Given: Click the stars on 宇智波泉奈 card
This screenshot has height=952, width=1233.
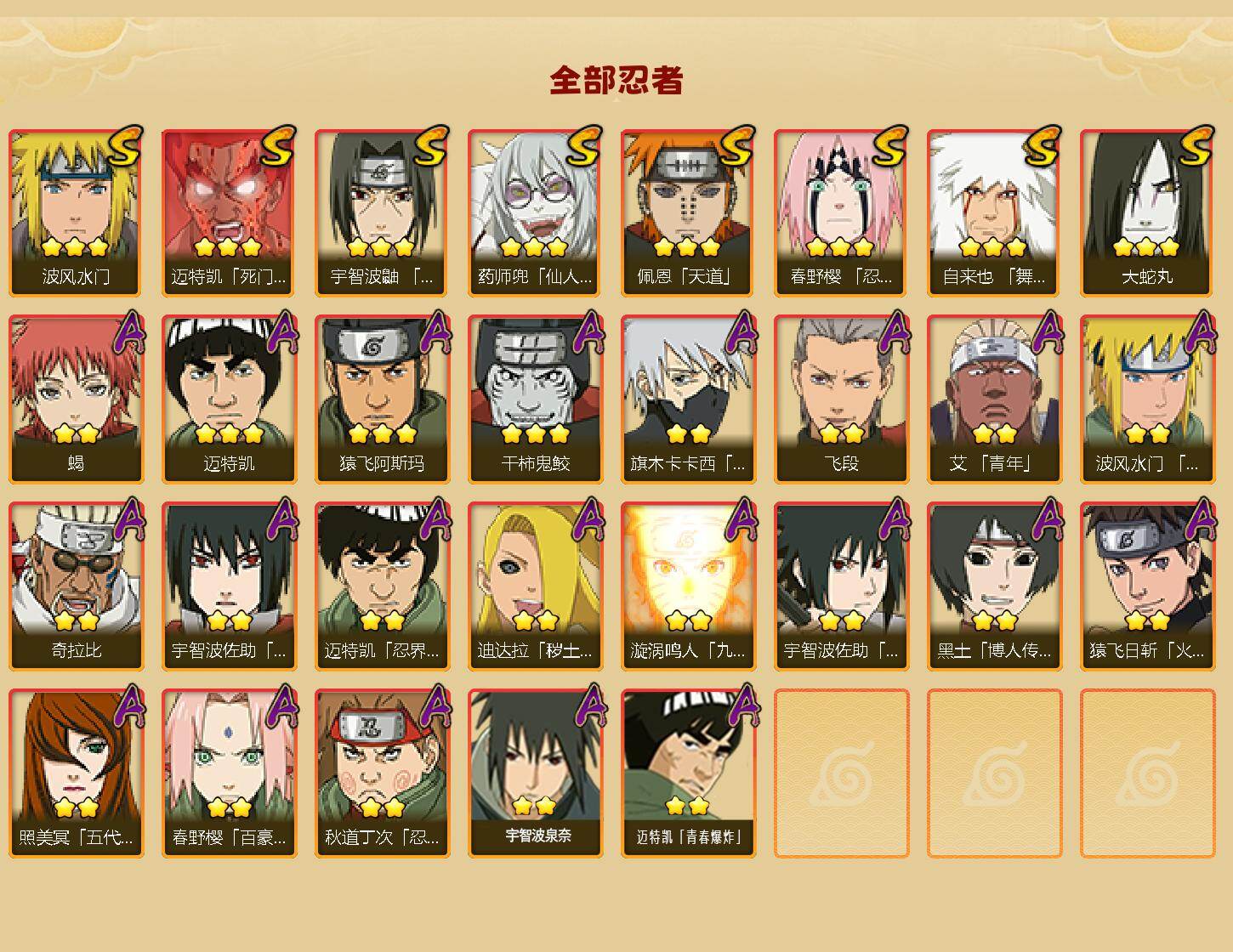Looking at the screenshot, I should [x=534, y=805].
